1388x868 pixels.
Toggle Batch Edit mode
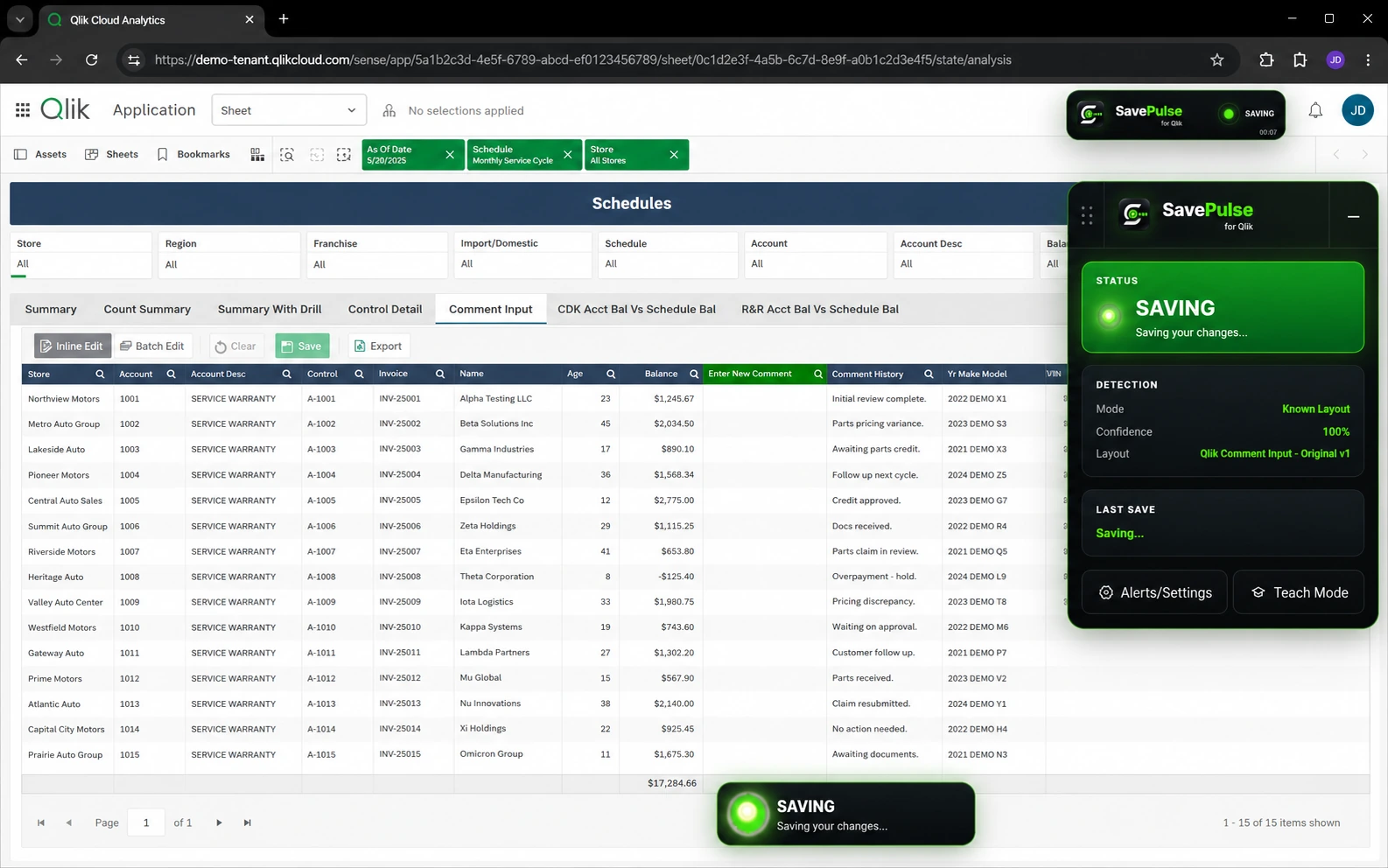pos(152,346)
